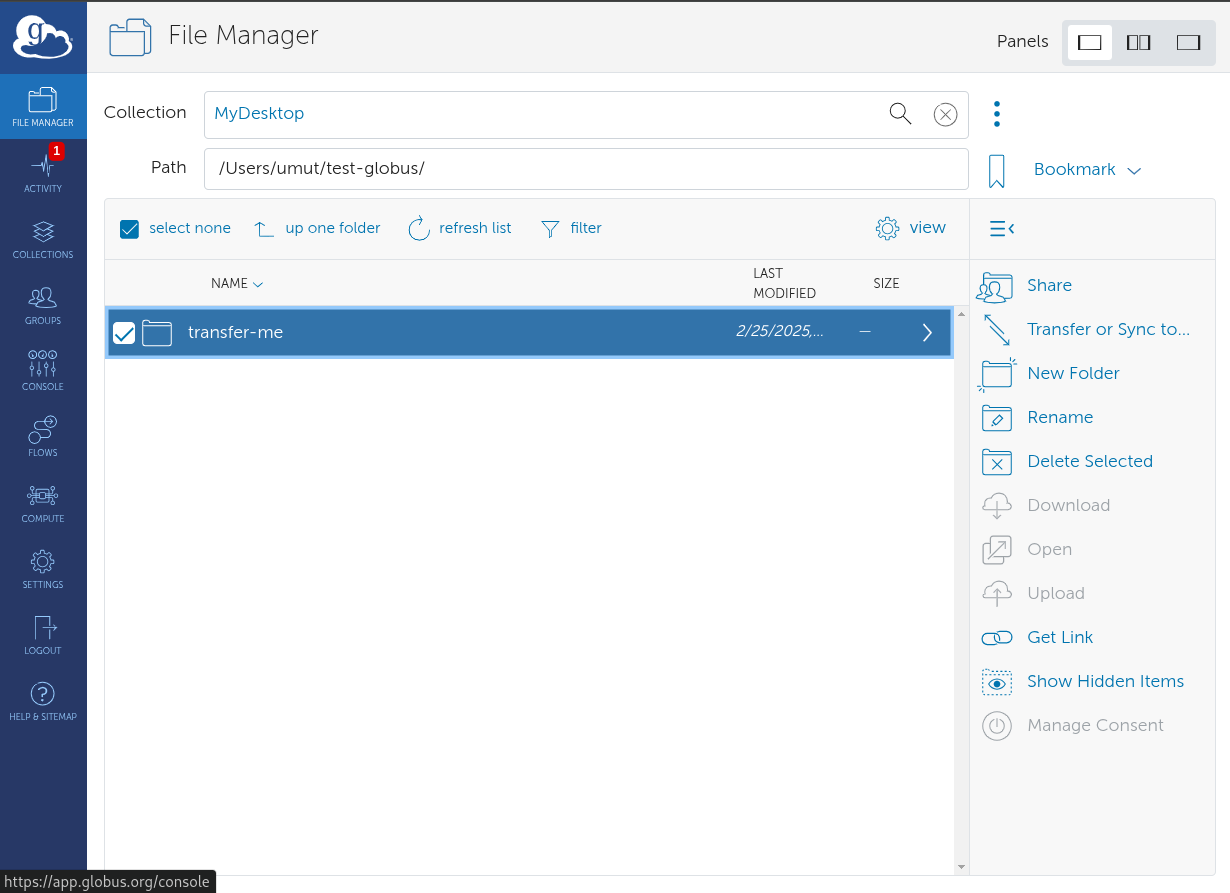Click the Logout sidebar icon

pyautogui.click(x=43, y=636)
